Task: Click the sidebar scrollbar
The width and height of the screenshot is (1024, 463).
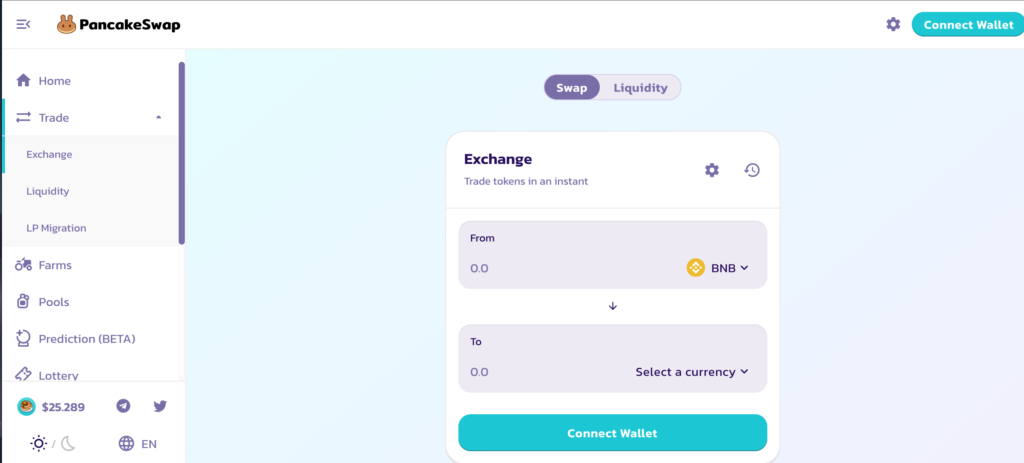Action: point(181,152)
